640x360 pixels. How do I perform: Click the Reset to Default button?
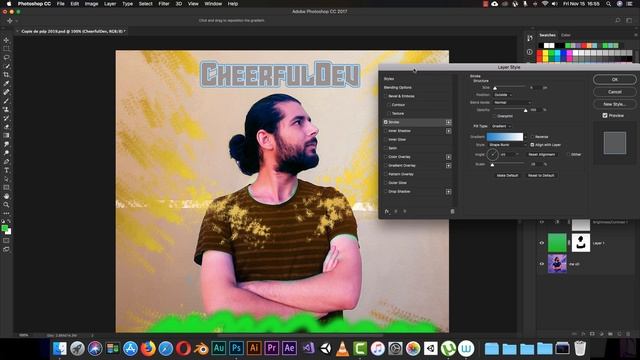(541, 175)
